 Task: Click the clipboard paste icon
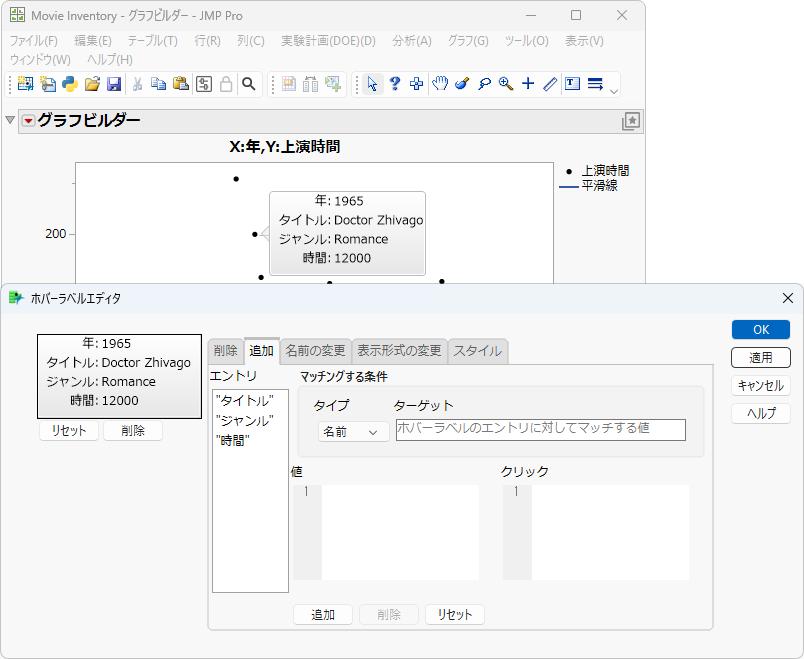[180, 84]
